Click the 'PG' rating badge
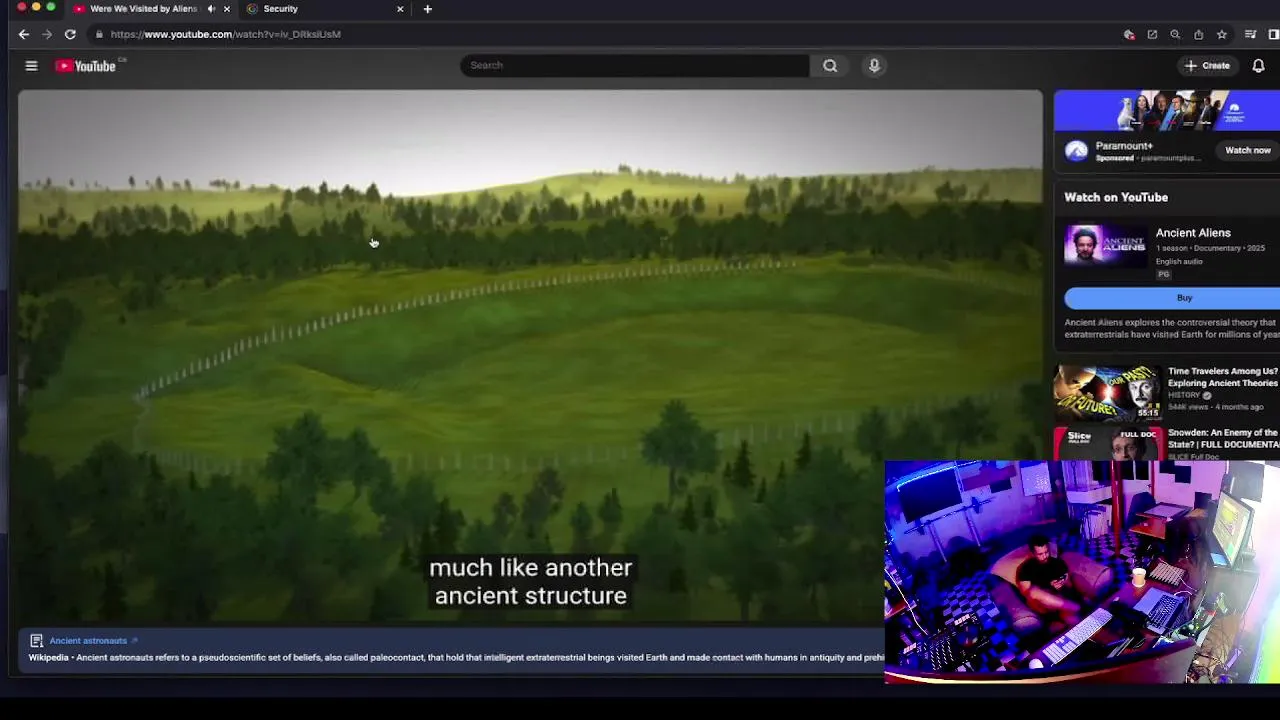The width and height of the screenshot is (1280, 720). [1163, 275]
